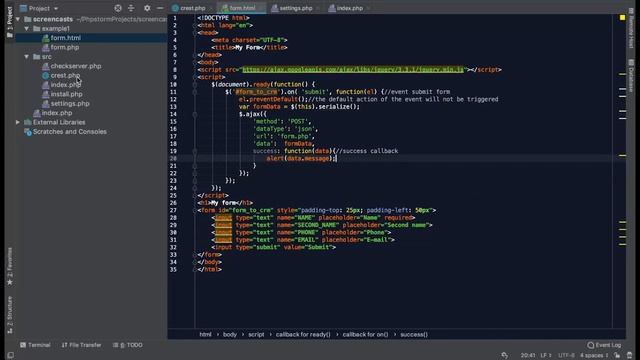Expand External Libraries node
The height and width of the screenshot is (360, 640).
(18, 122)
